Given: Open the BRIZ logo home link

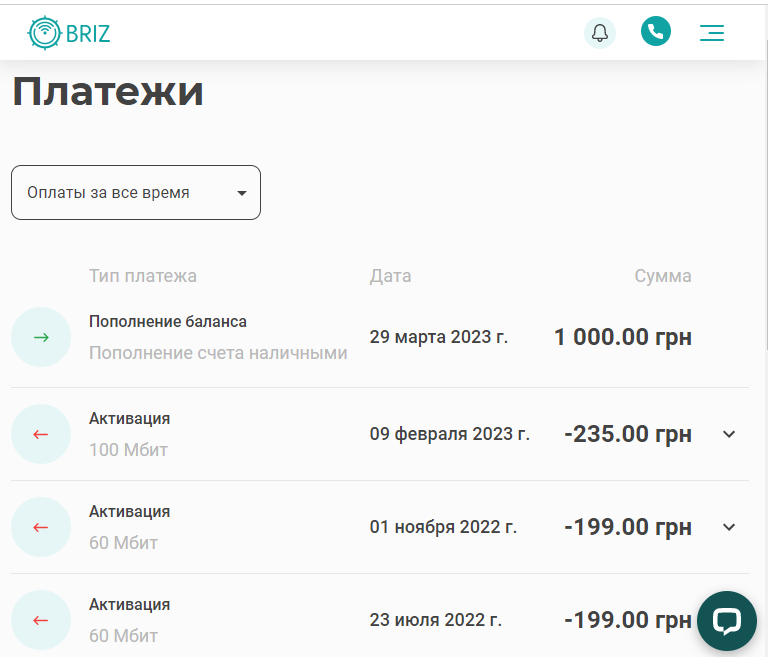Looking at the screenshot, I should pyautogui.click(x=69, y=33).
